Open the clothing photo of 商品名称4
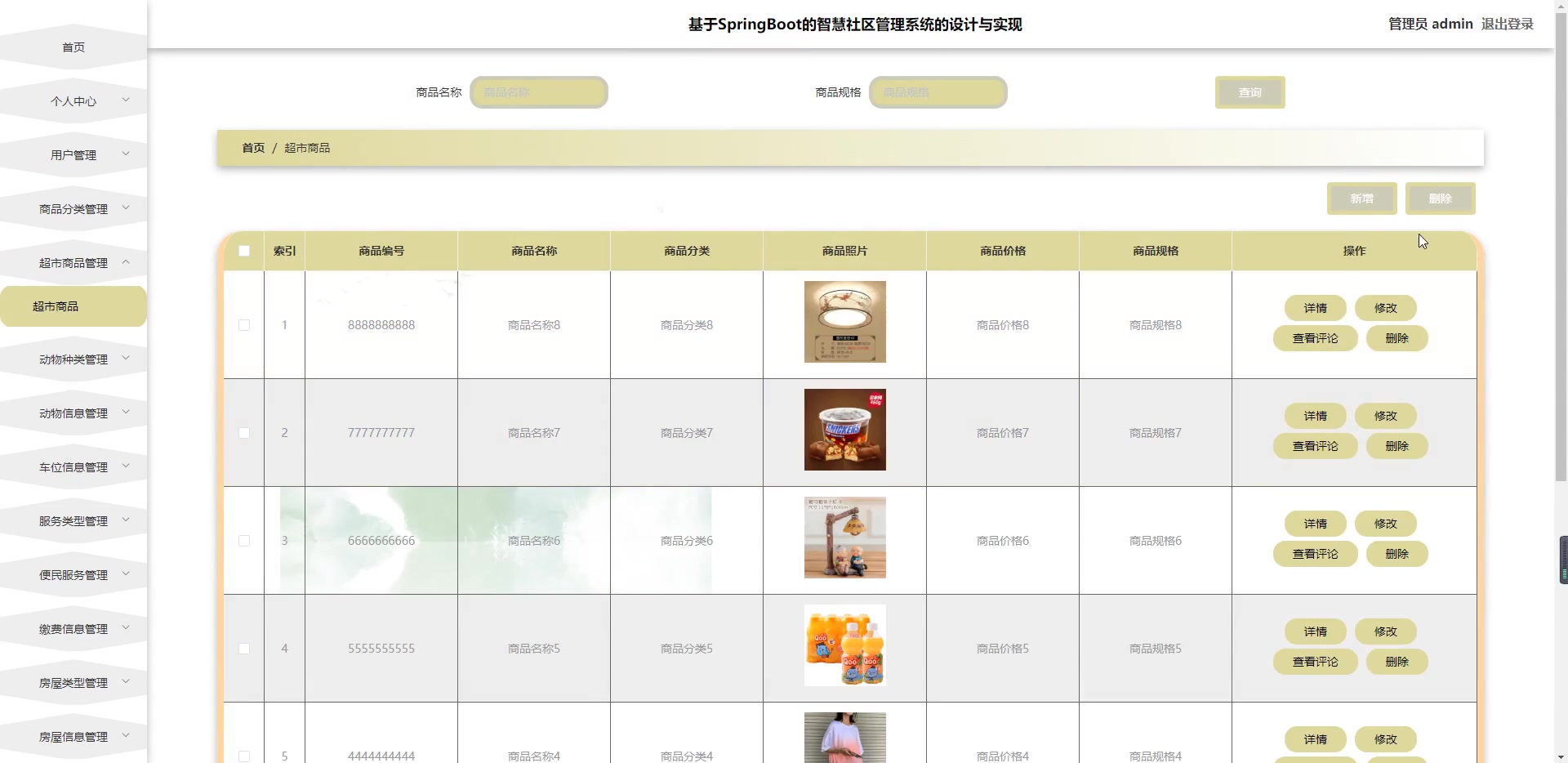The height and width of the screenshot is (763, 1568). (x=845, y=738)
